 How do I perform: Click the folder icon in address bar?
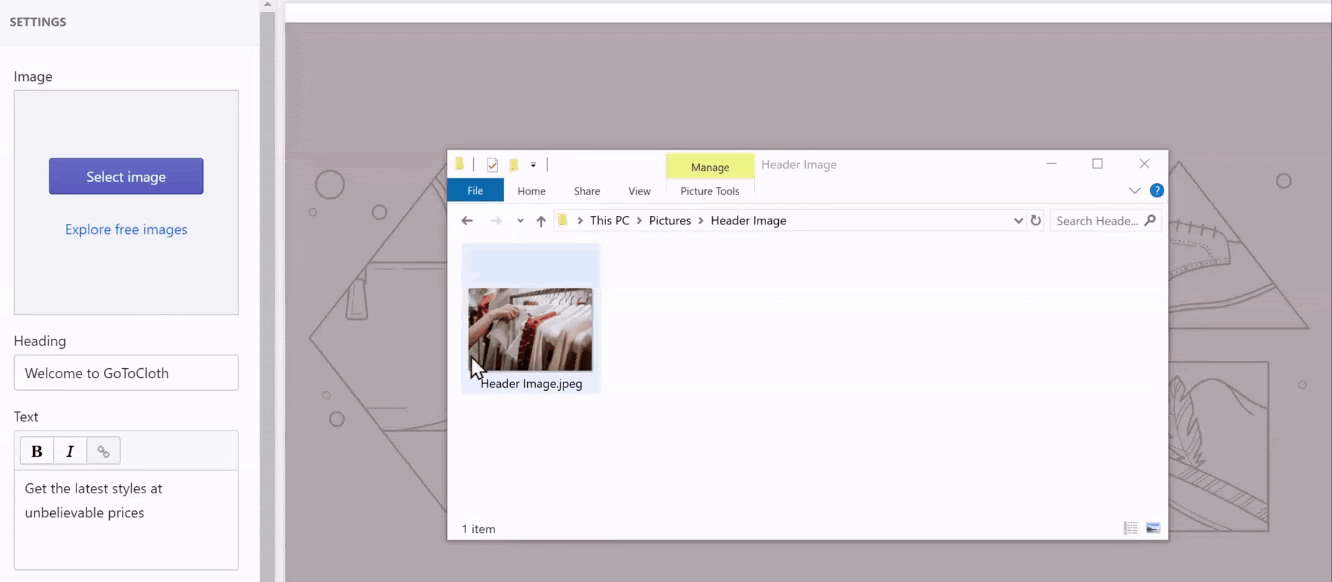click(x=564, y=221)
